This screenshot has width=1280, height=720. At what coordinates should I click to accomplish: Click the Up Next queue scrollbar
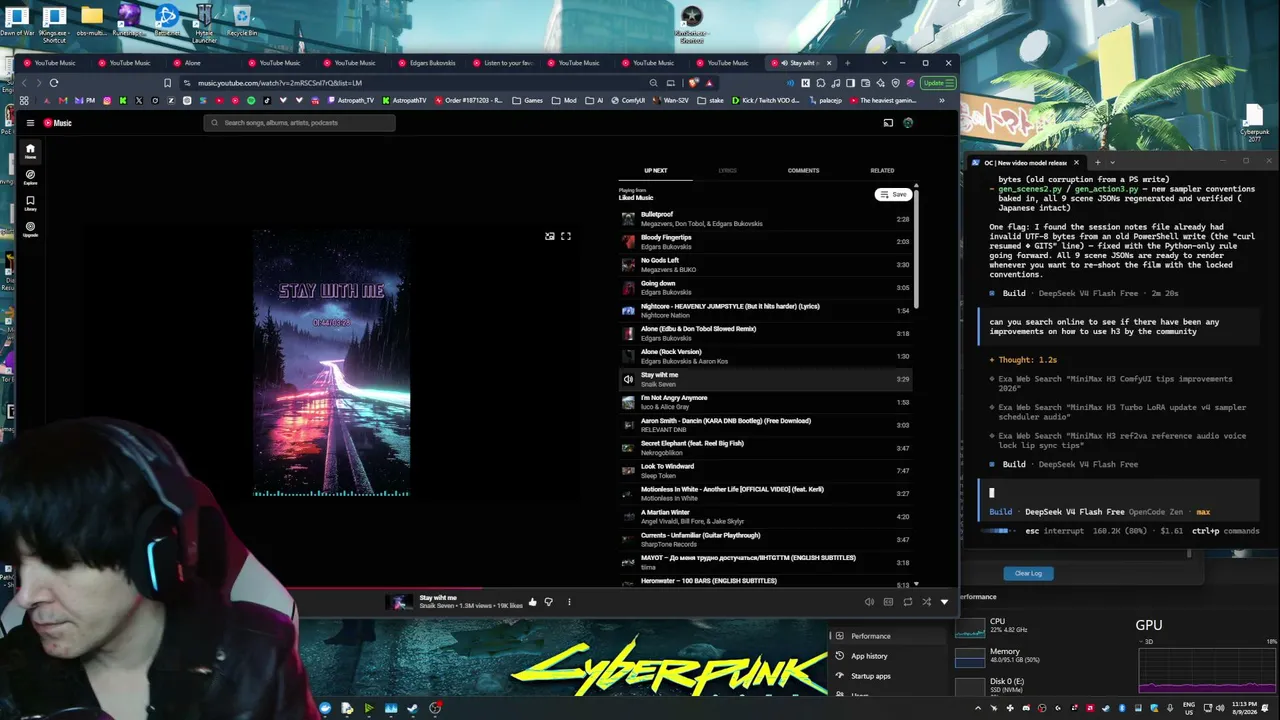pyautogui.click(x=915, y=247)
